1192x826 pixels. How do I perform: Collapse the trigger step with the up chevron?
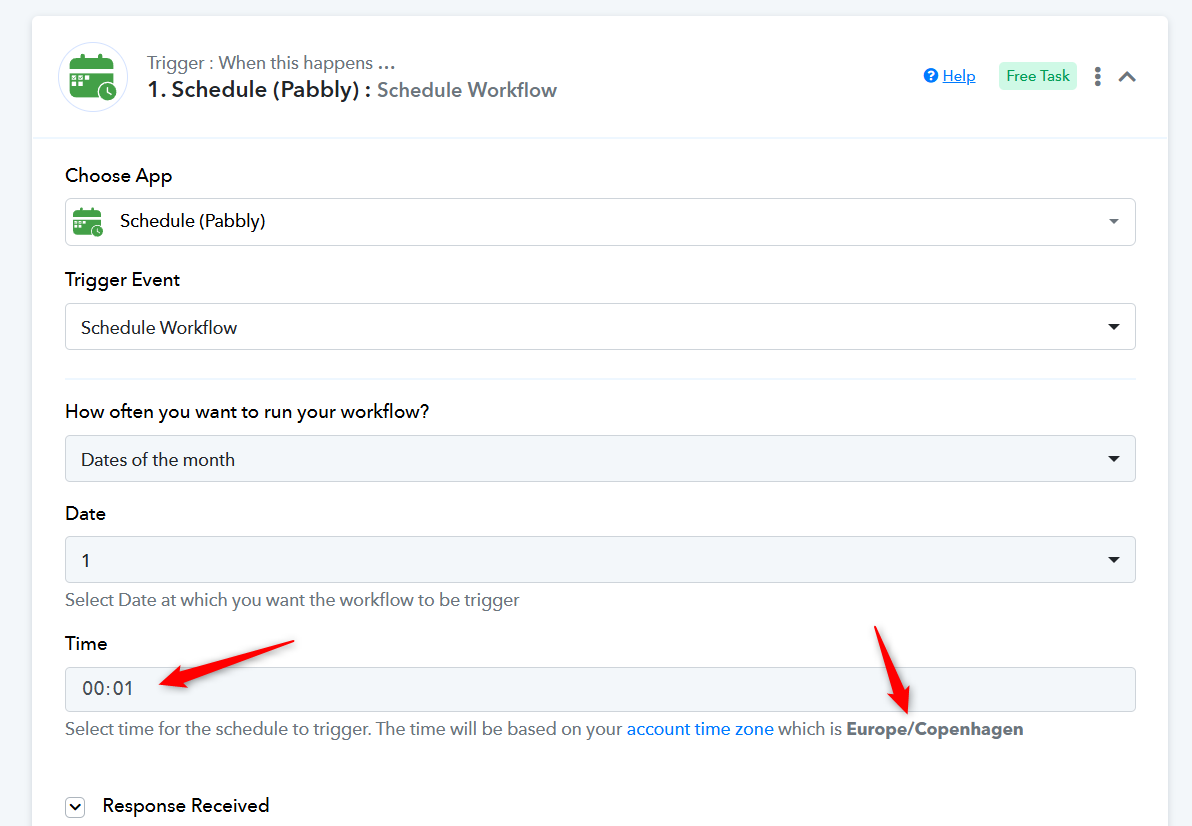point(1127,77)
